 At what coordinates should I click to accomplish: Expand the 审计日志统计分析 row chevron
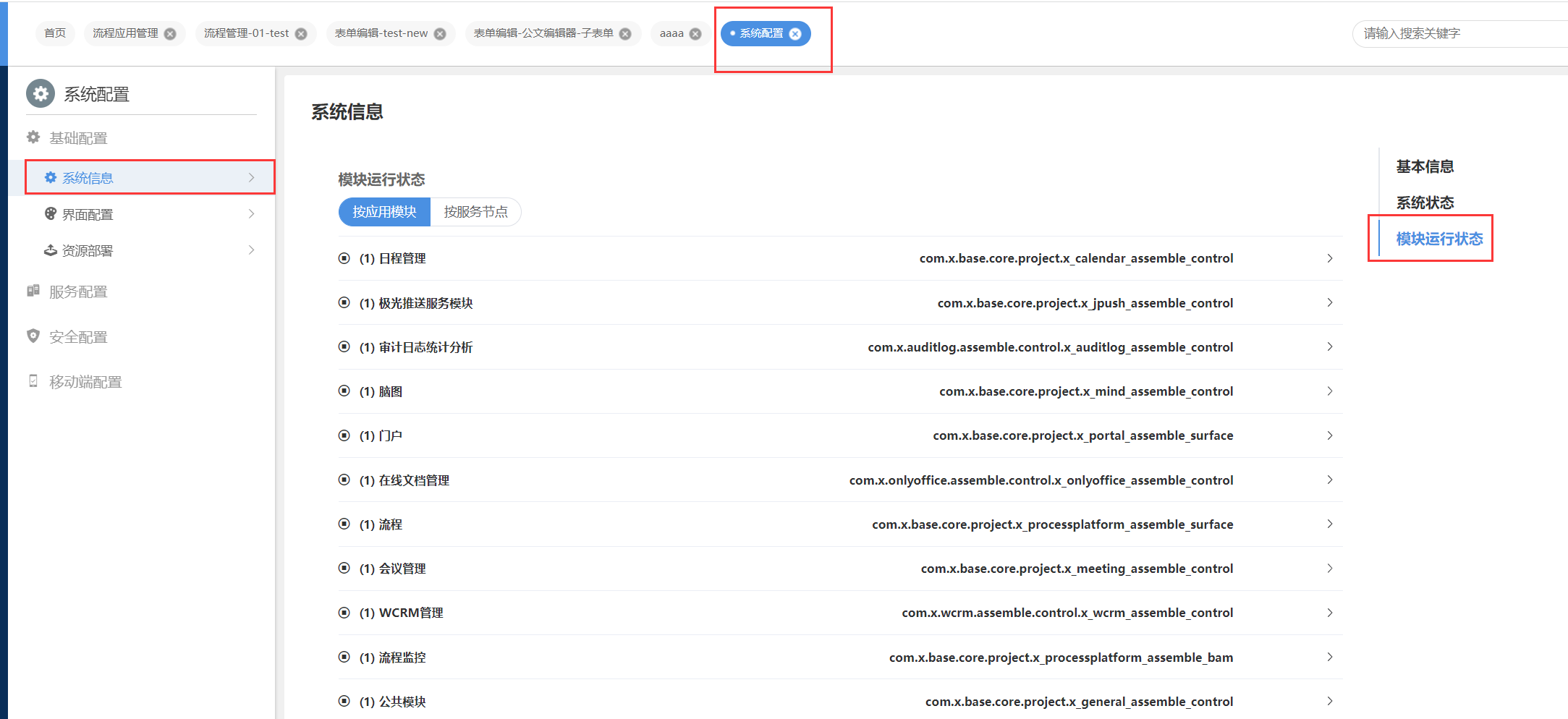pyautogui.click(x=1330, y=346)
